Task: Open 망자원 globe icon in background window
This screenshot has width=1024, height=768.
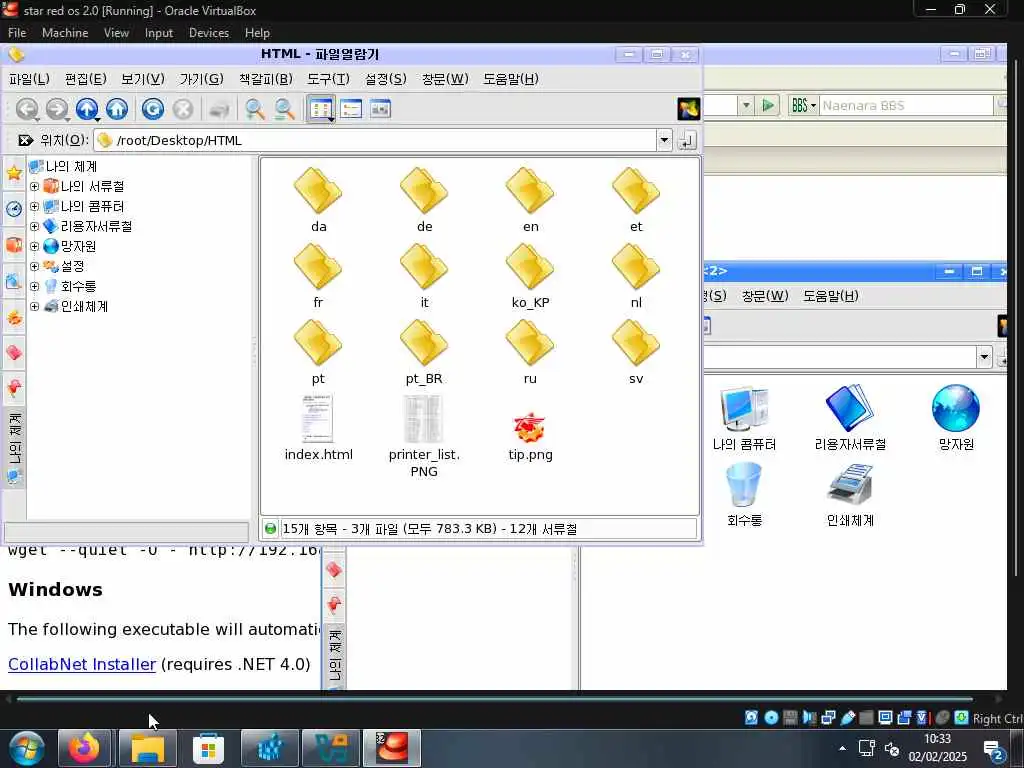Action: pyautogui.click(x=956, y=418)
